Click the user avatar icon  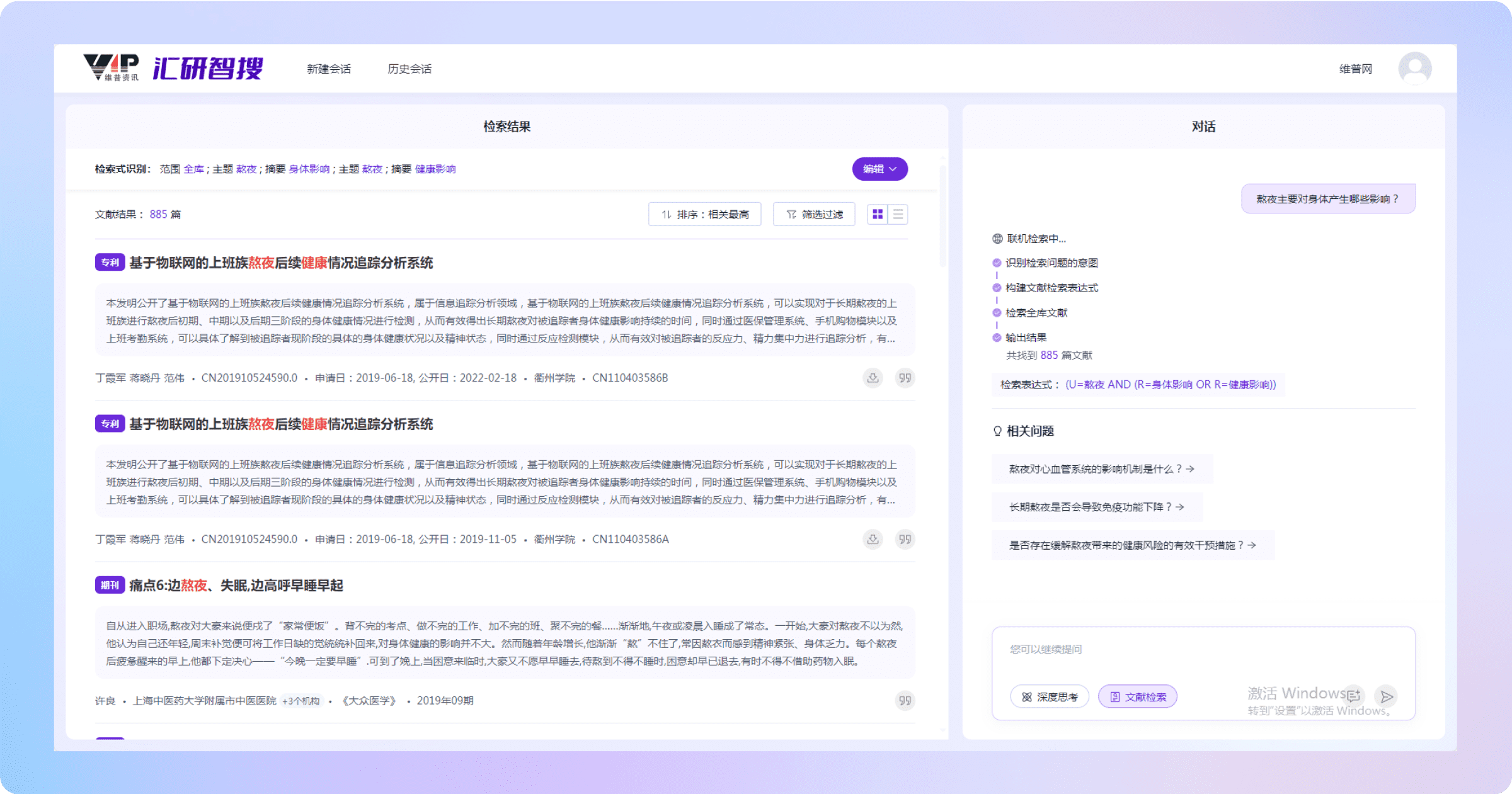pos(1414,68)
